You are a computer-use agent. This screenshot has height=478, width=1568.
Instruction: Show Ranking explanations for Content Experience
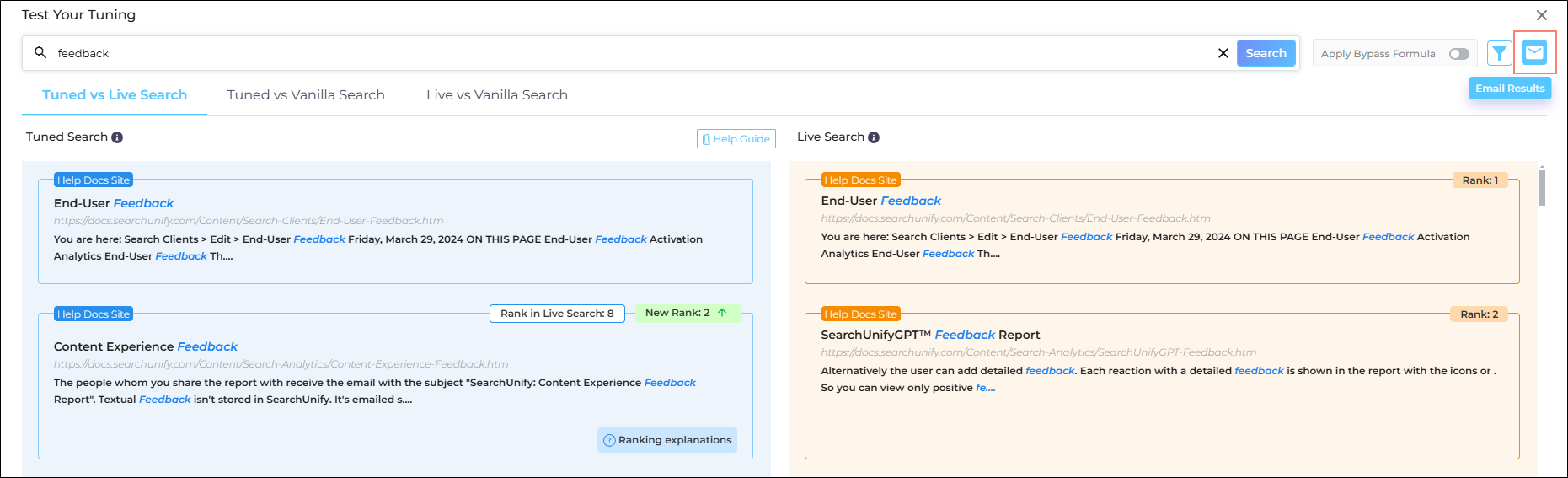pos(667,440)
